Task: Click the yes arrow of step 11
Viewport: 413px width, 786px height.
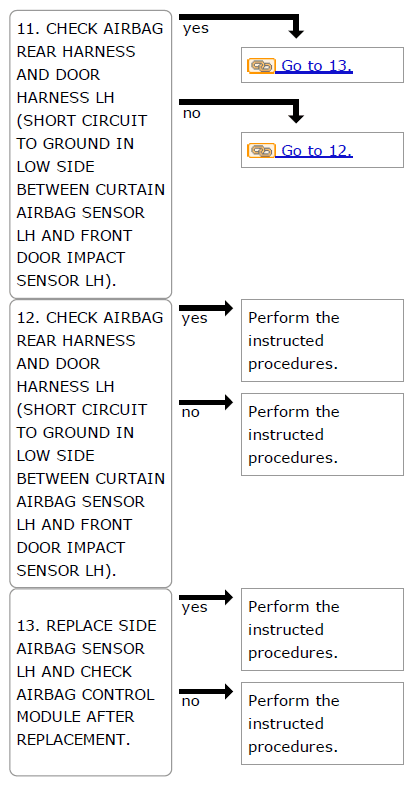Action: click(x=242, y=26)
